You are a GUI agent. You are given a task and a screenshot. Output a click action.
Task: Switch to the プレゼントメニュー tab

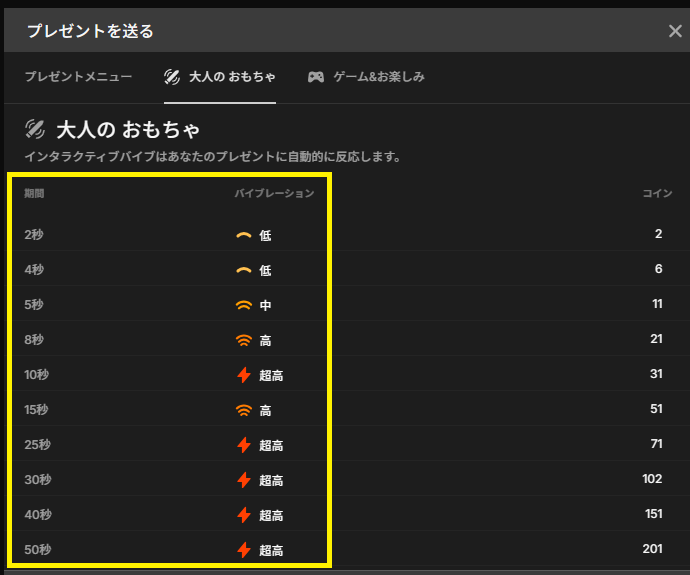78,77
